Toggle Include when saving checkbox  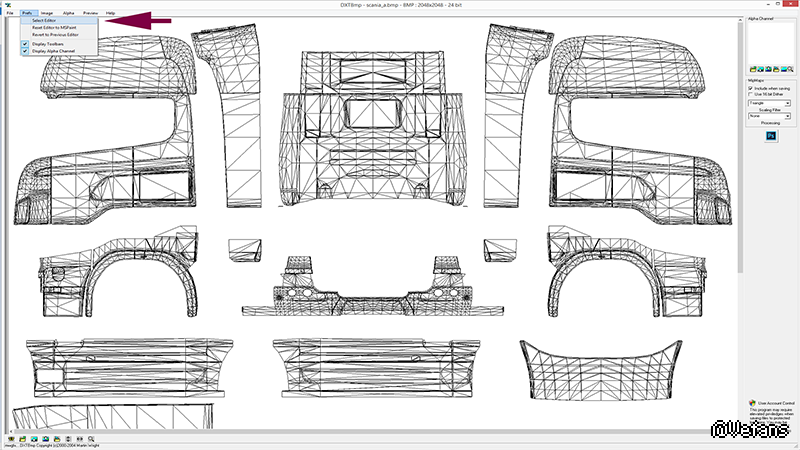751,88
